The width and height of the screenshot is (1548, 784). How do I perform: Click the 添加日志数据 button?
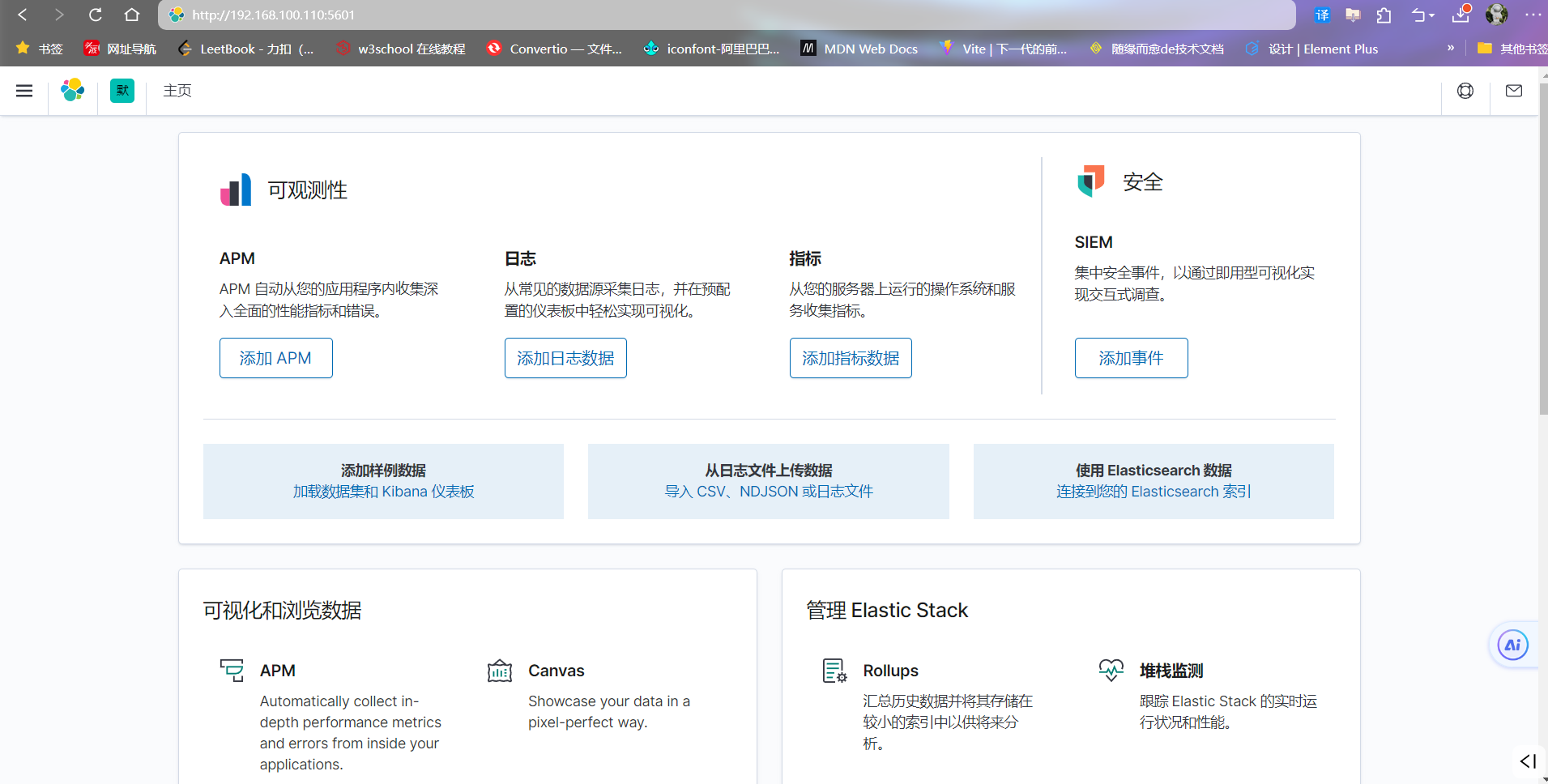[565, 358]
